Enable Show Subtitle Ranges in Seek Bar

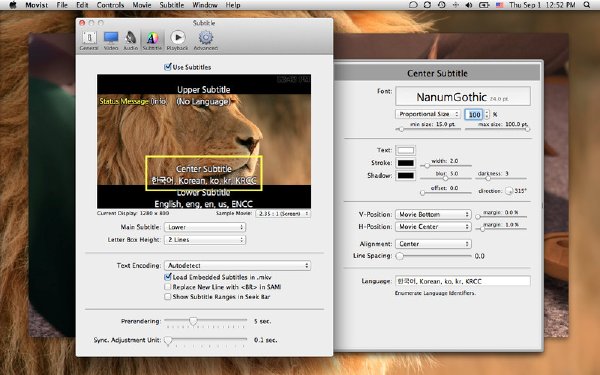point(168,297)
